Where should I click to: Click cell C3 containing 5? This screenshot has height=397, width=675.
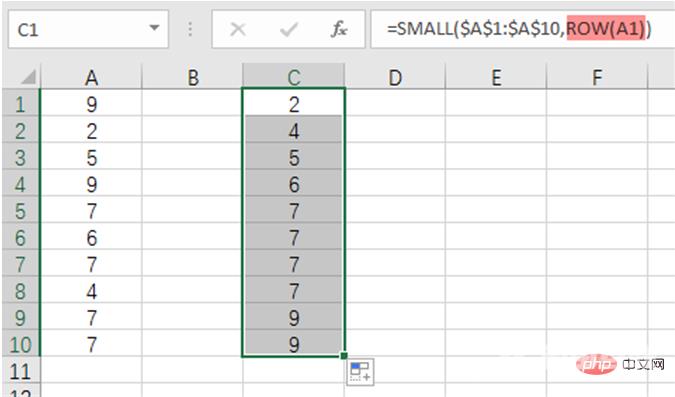(294, 156)
